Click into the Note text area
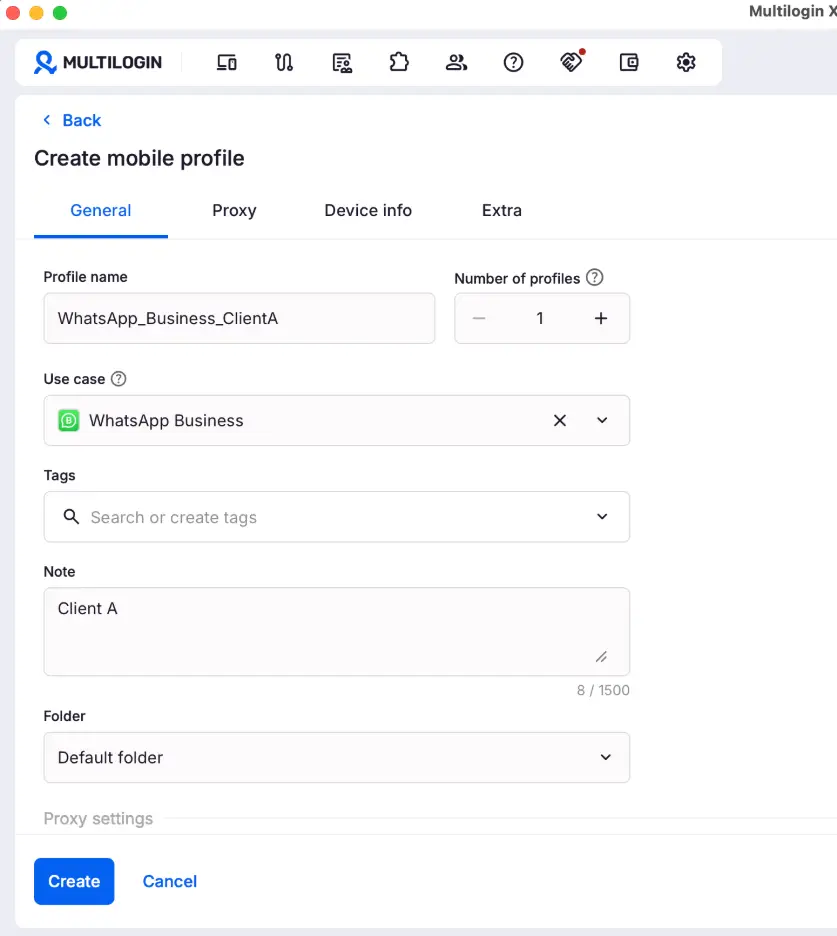This screenshot has height=936, width=837. point(337,632)
